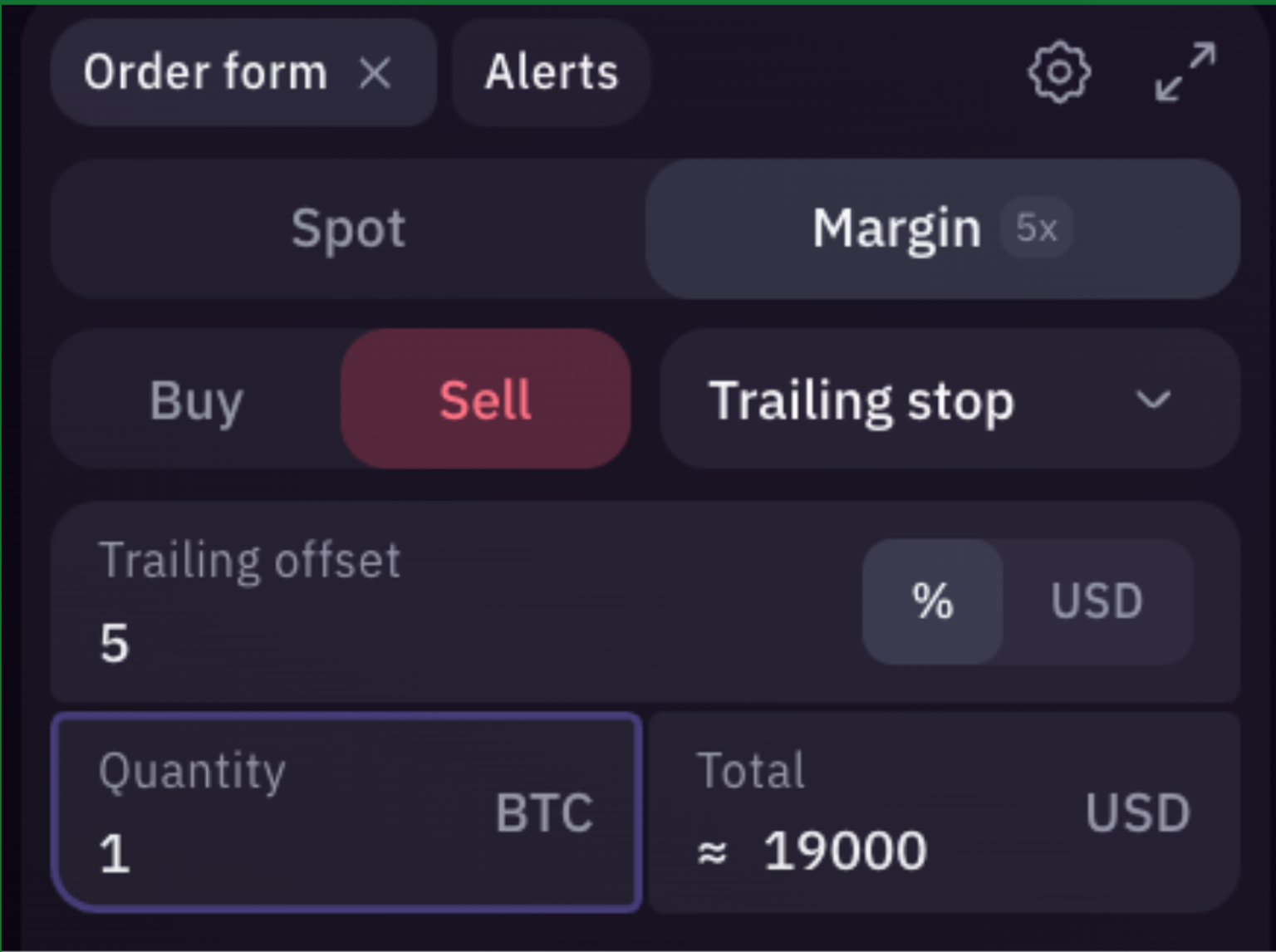Open the Trailing stop order type dropdown

[947, 400]
